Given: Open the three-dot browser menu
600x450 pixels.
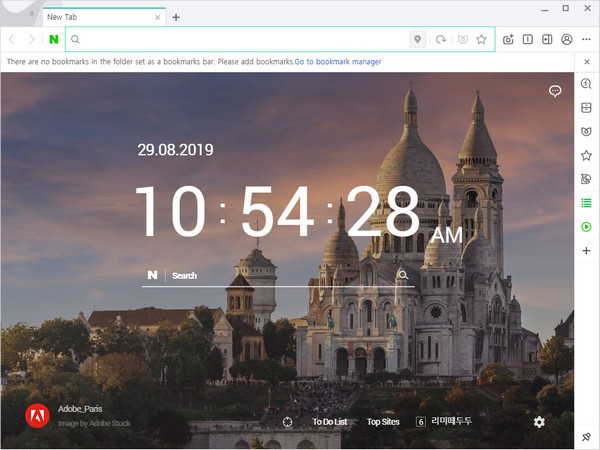Looking at the screenshot, I should (x=586, y=39).
